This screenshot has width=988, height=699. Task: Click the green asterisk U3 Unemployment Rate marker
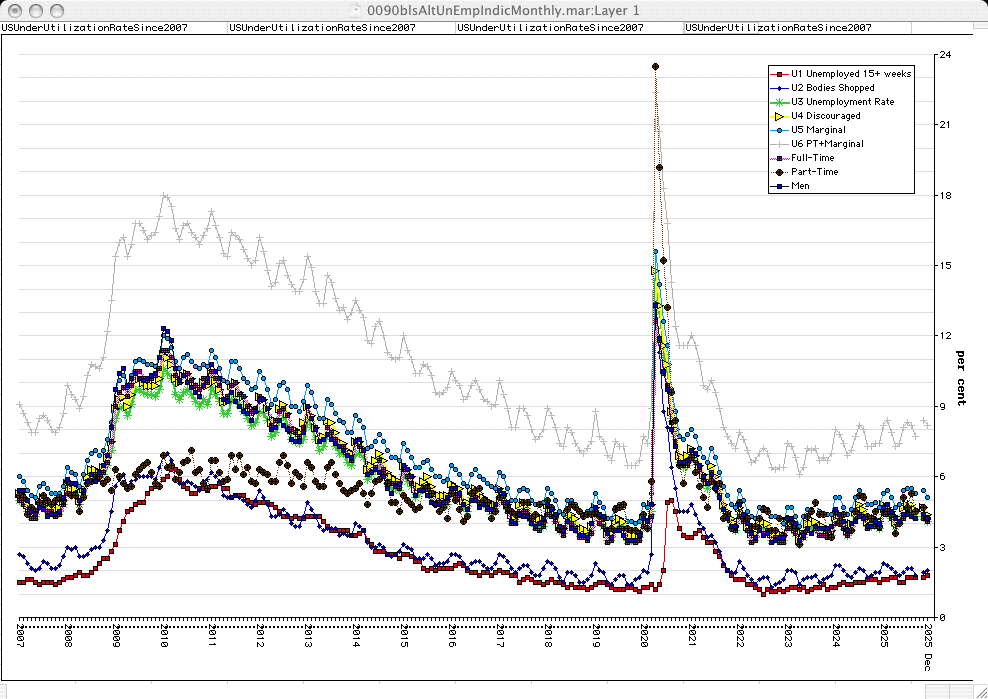coord(778,102)
